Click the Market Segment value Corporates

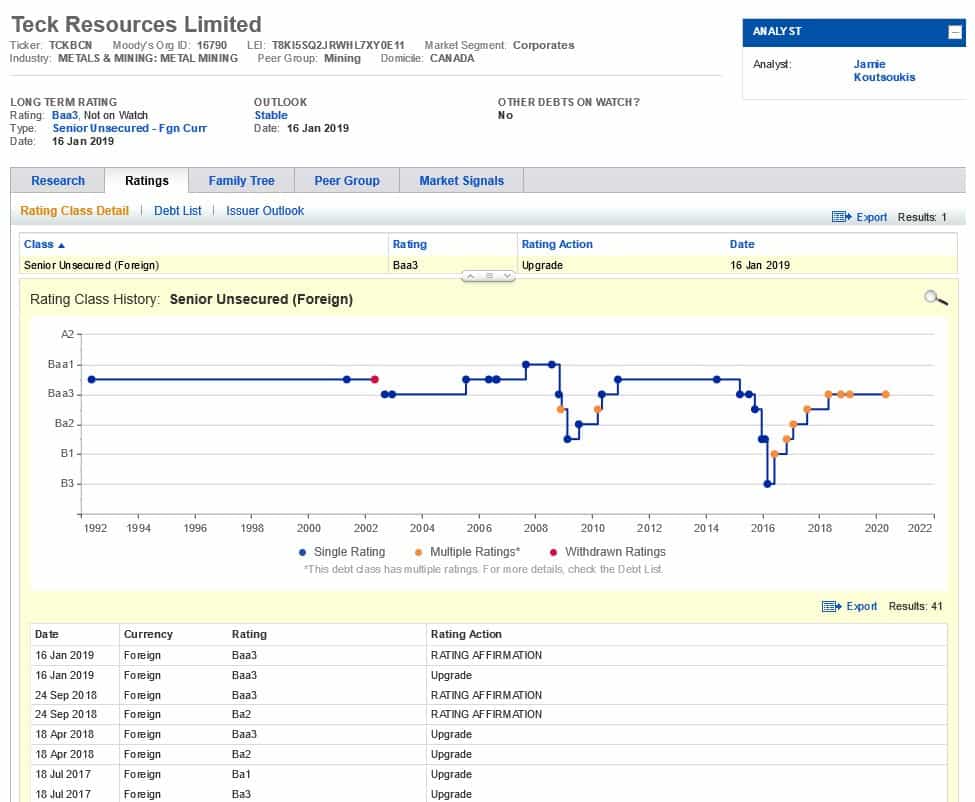[543, 45]
